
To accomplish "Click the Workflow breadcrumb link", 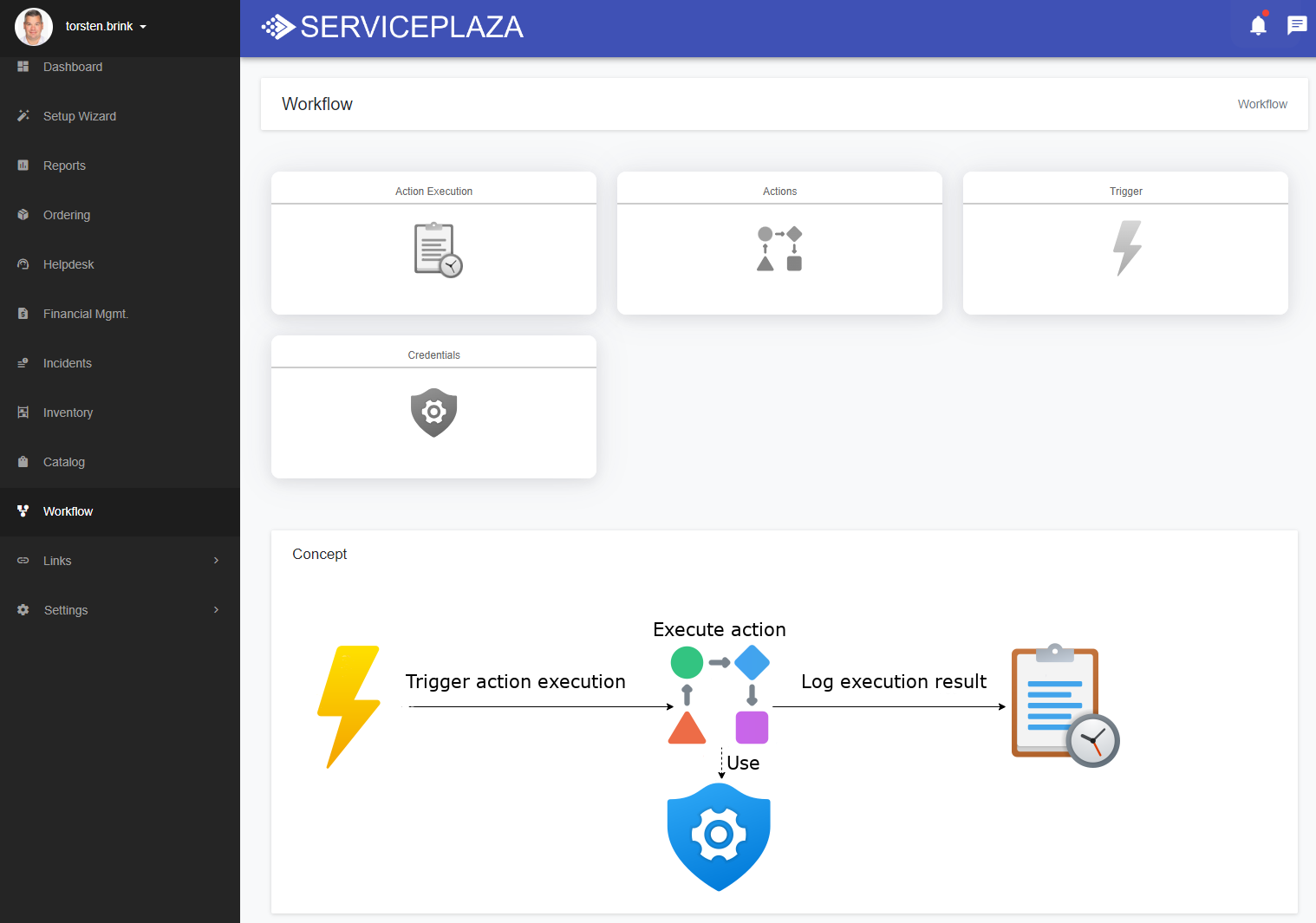I will coord(1262,104).
